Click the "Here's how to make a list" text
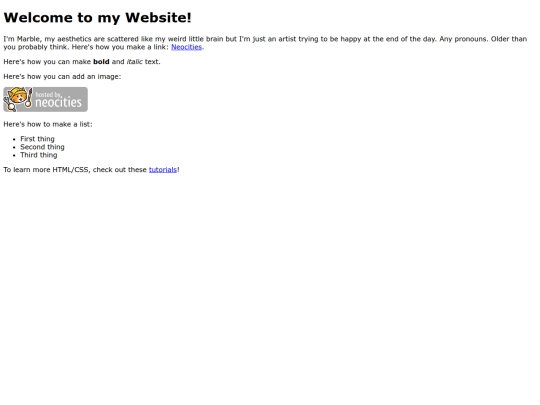 click(48, 124)
